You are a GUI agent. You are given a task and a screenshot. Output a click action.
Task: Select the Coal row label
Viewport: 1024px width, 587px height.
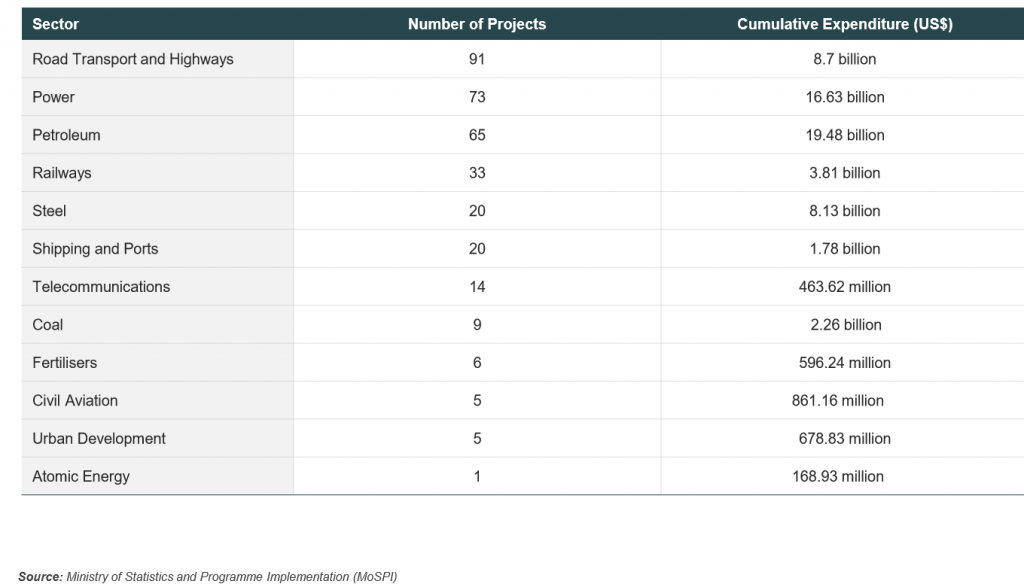tap(48, 325)
